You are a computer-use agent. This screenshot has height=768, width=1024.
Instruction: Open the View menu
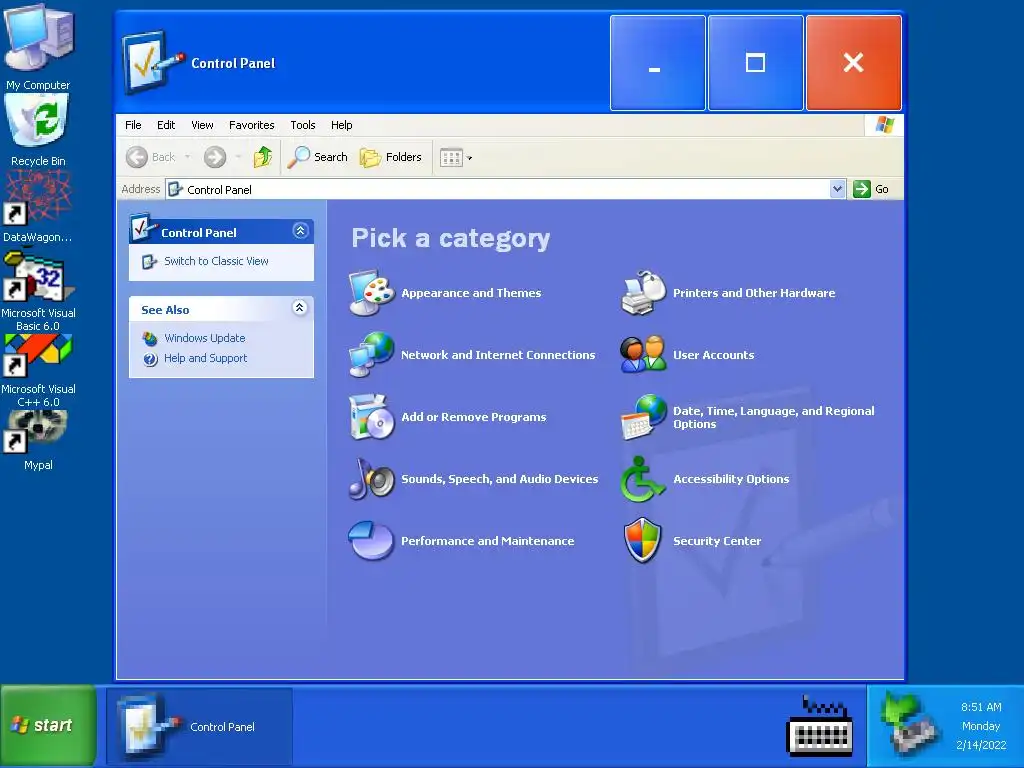(202, 125)
